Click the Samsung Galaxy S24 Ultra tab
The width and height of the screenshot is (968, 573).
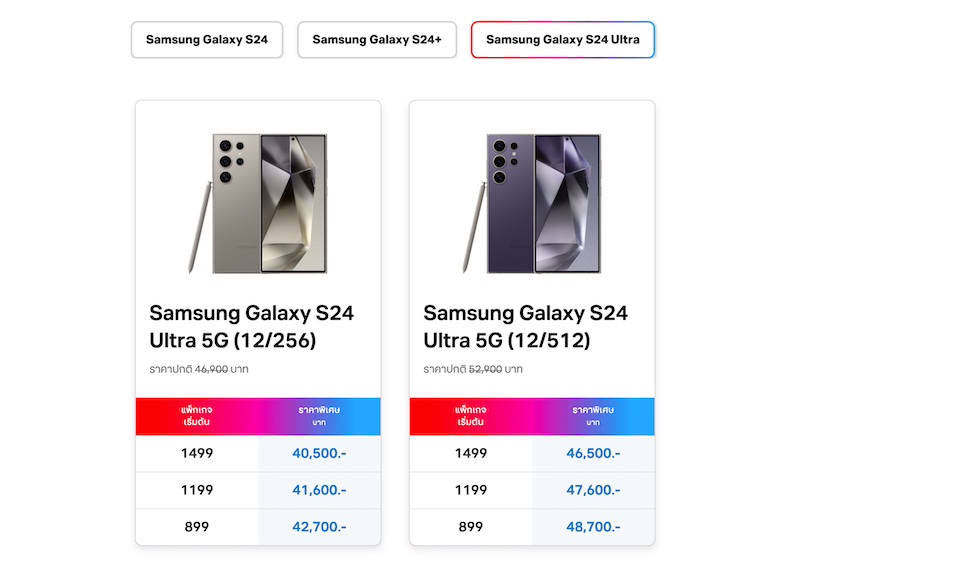(563, 40)
